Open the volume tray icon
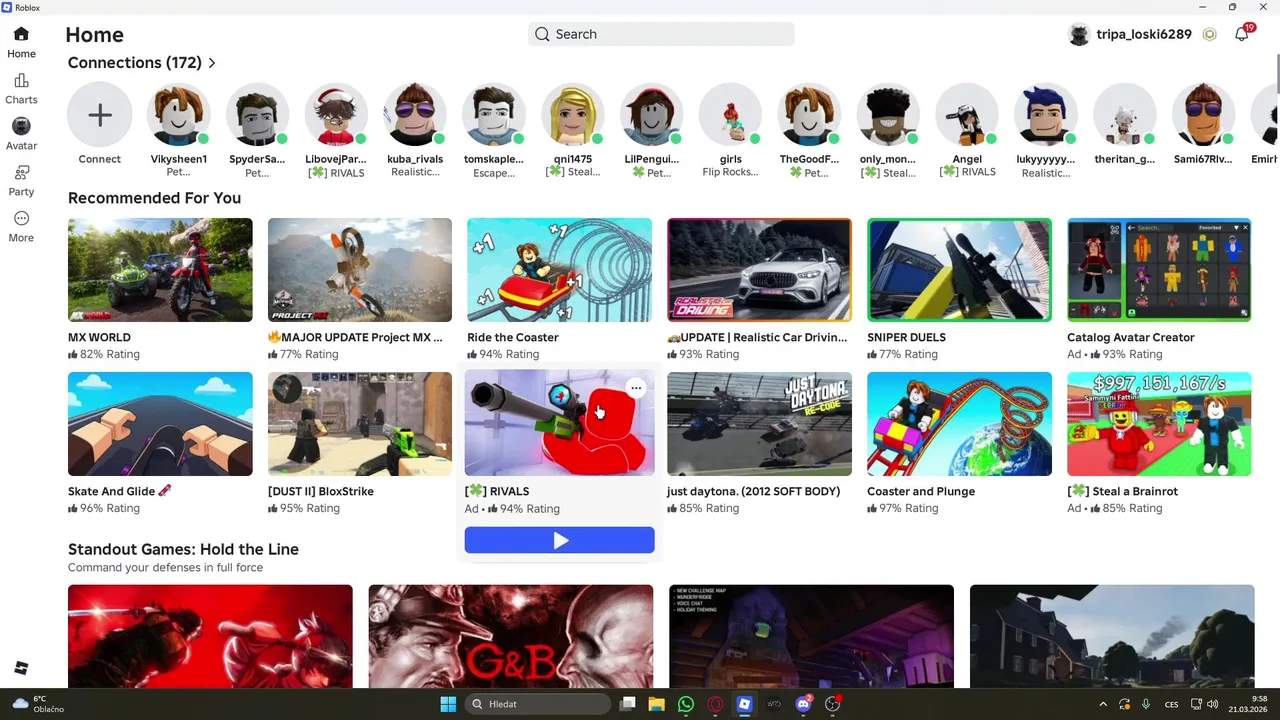This screenshot has height=720, width=1280. (1212, 704)
